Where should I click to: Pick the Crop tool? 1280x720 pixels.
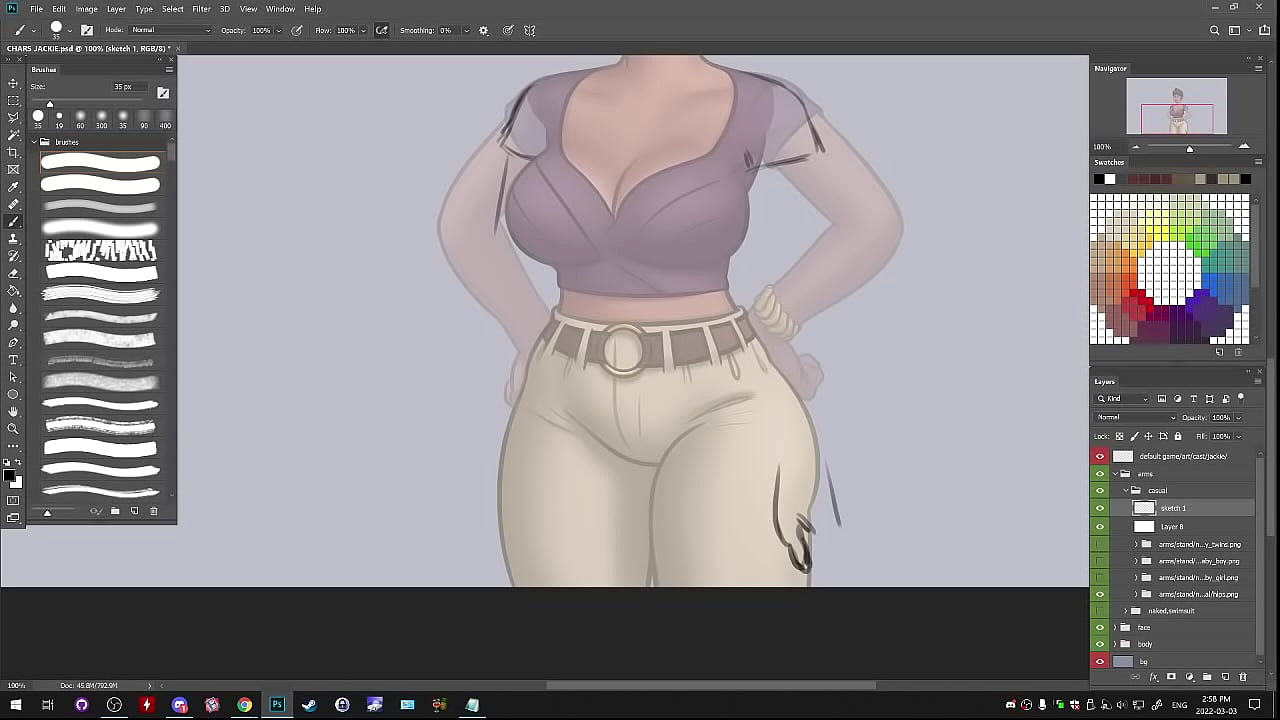(x=13, y=152)
